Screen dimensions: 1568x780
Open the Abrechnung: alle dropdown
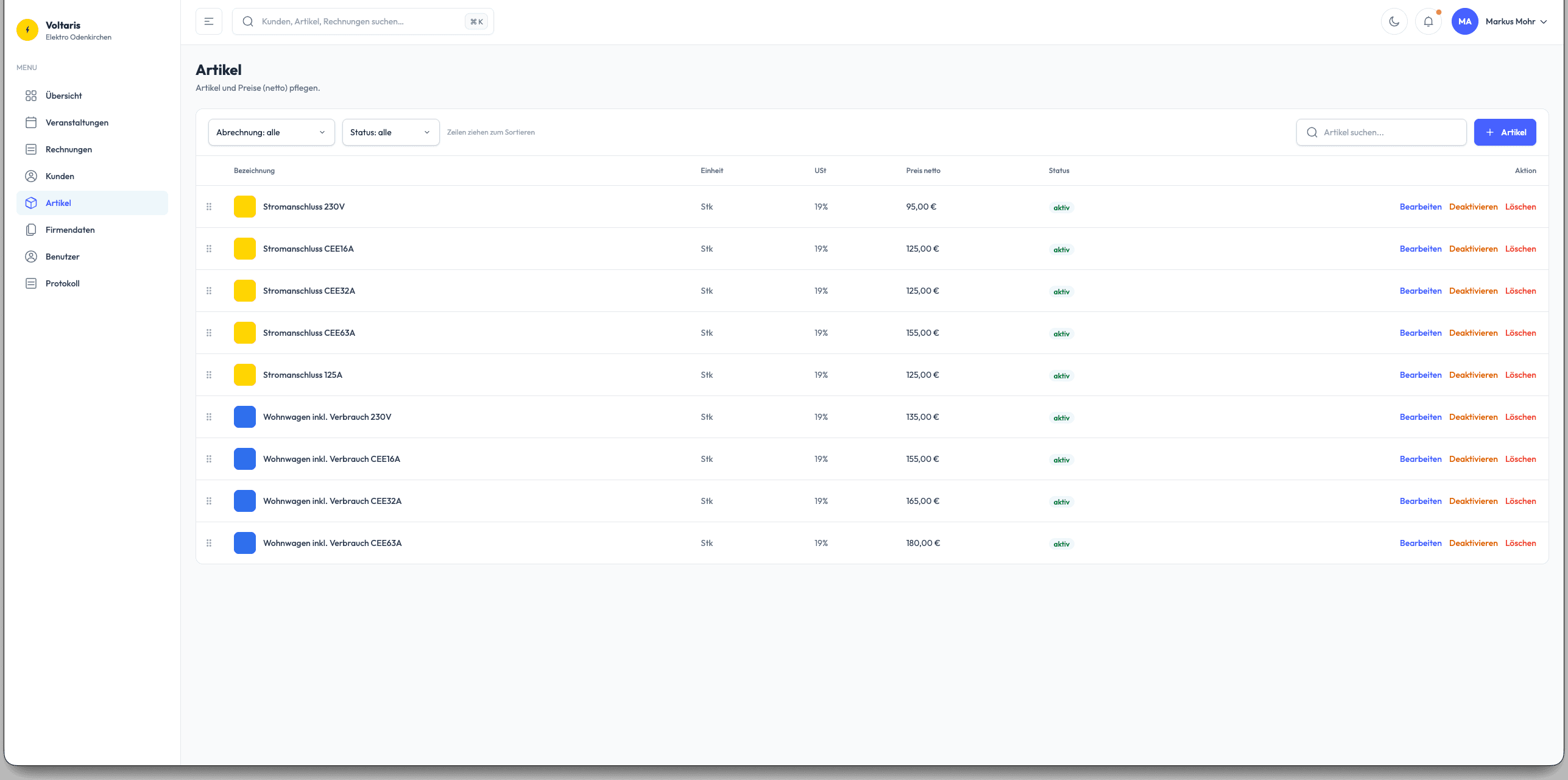(x=272, y=132)
